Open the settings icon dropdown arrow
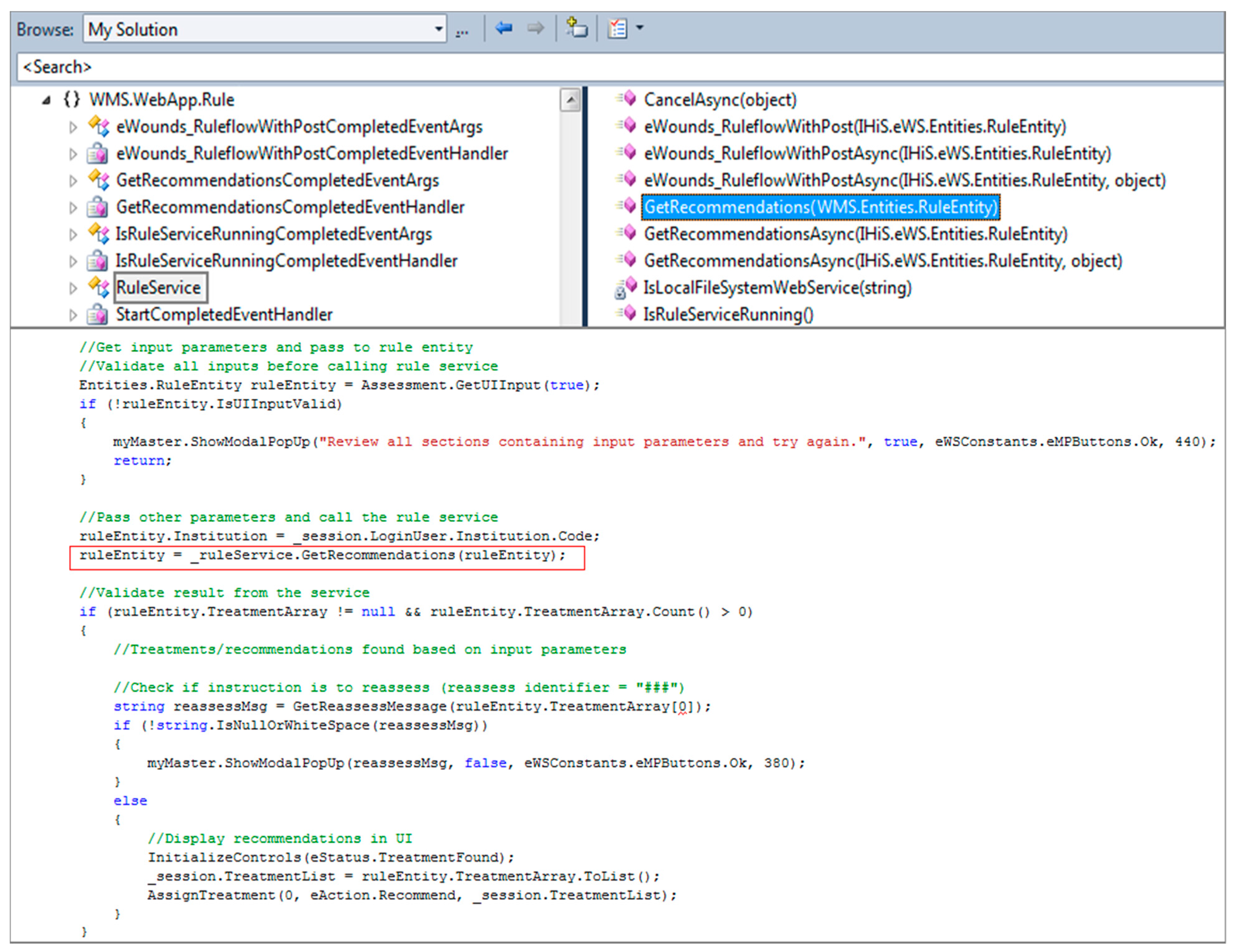 [639, 27]
